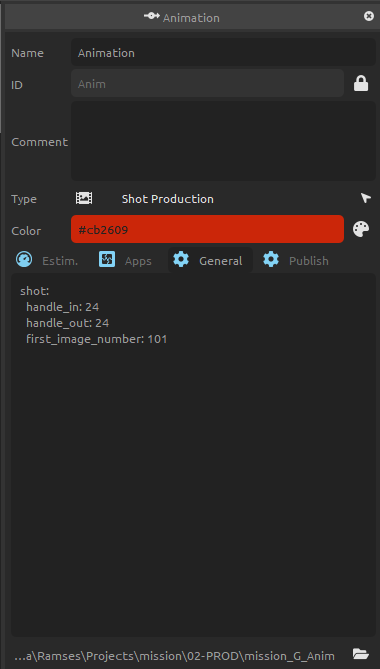Image resolution: width=380 pixels, height=669 pixels.
Task: Click inside the empty Comment box
Action: pyautogui.click(x=223, y=141)
